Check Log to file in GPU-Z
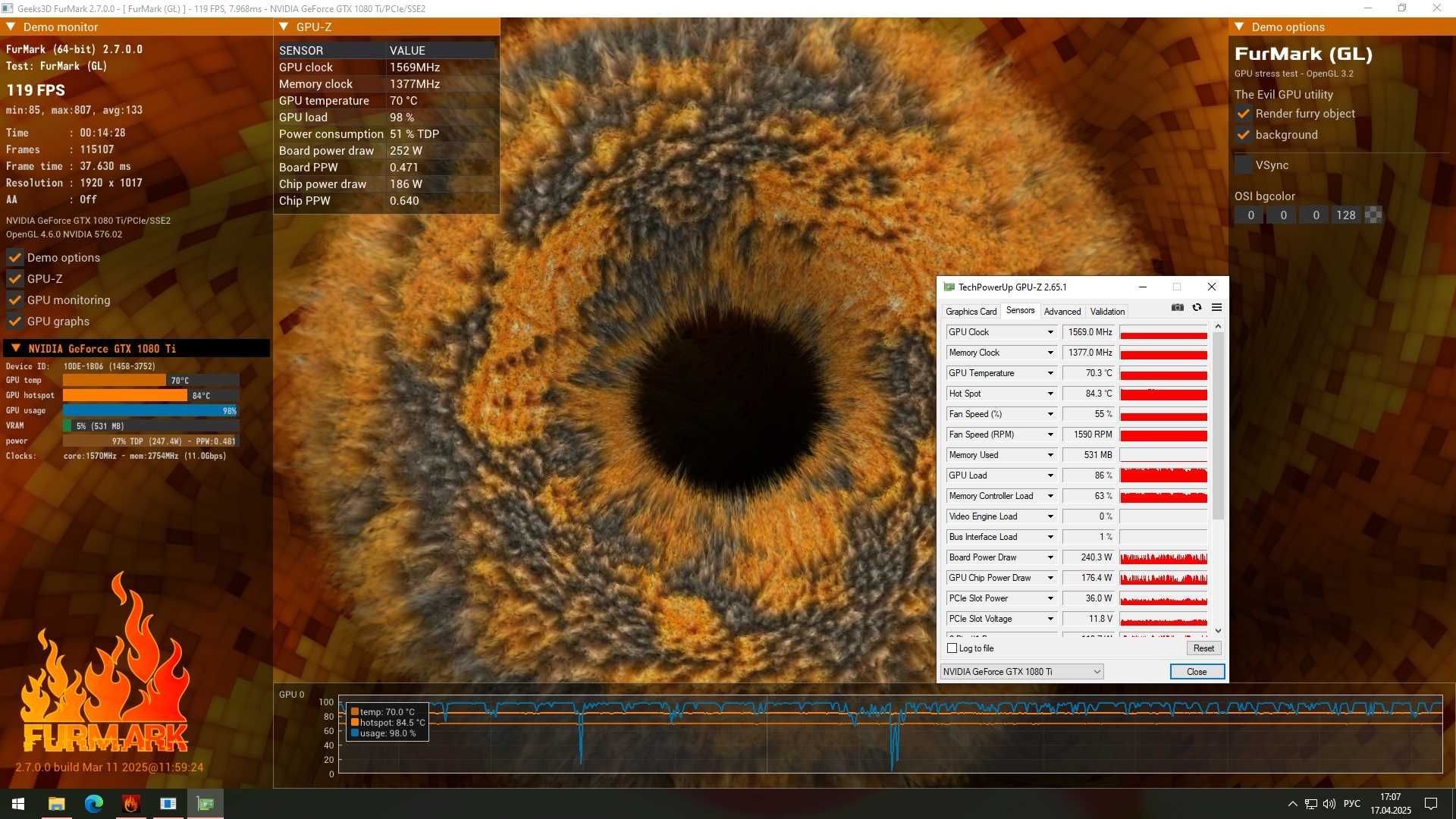This screenshot has width=1456, height=819. click(952, 648)
